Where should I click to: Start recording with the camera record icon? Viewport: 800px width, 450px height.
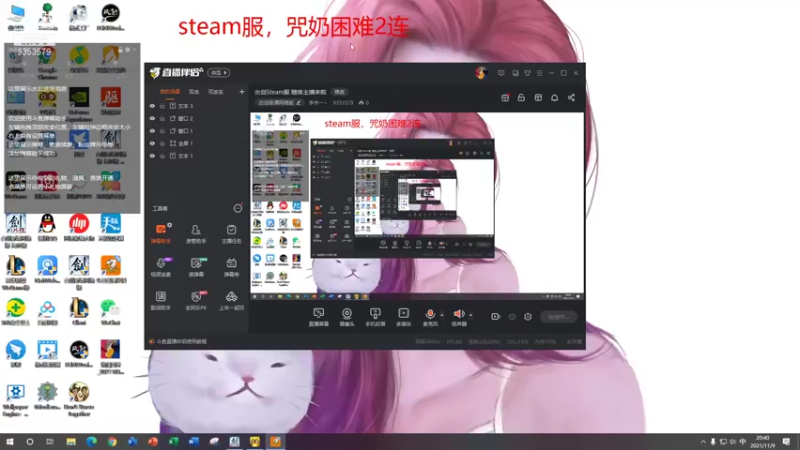point(495,316)
